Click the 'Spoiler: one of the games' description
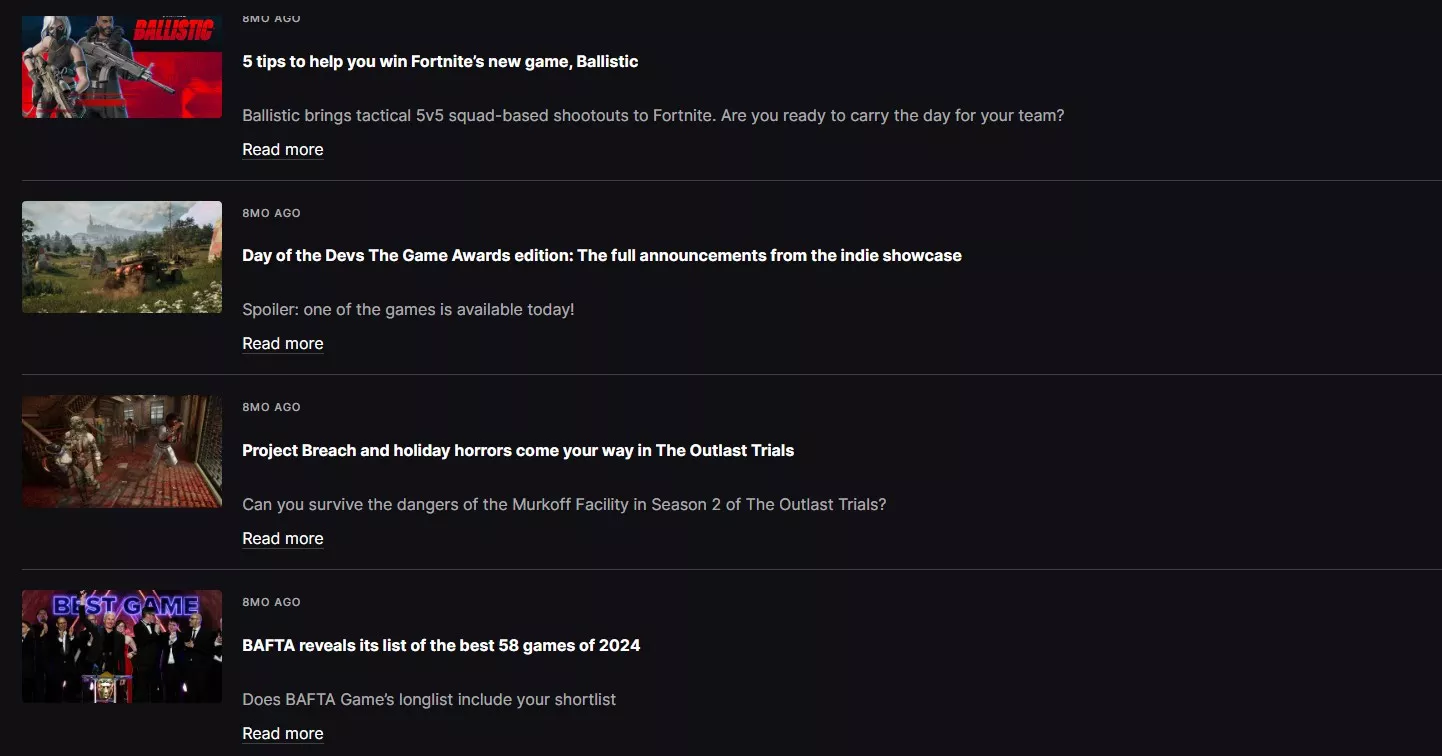Viewport: 1442px width, 756px height. point(408,309)
